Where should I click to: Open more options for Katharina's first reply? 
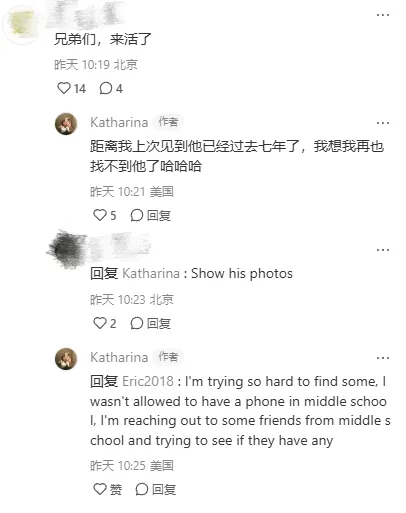[x=383, y=123]
